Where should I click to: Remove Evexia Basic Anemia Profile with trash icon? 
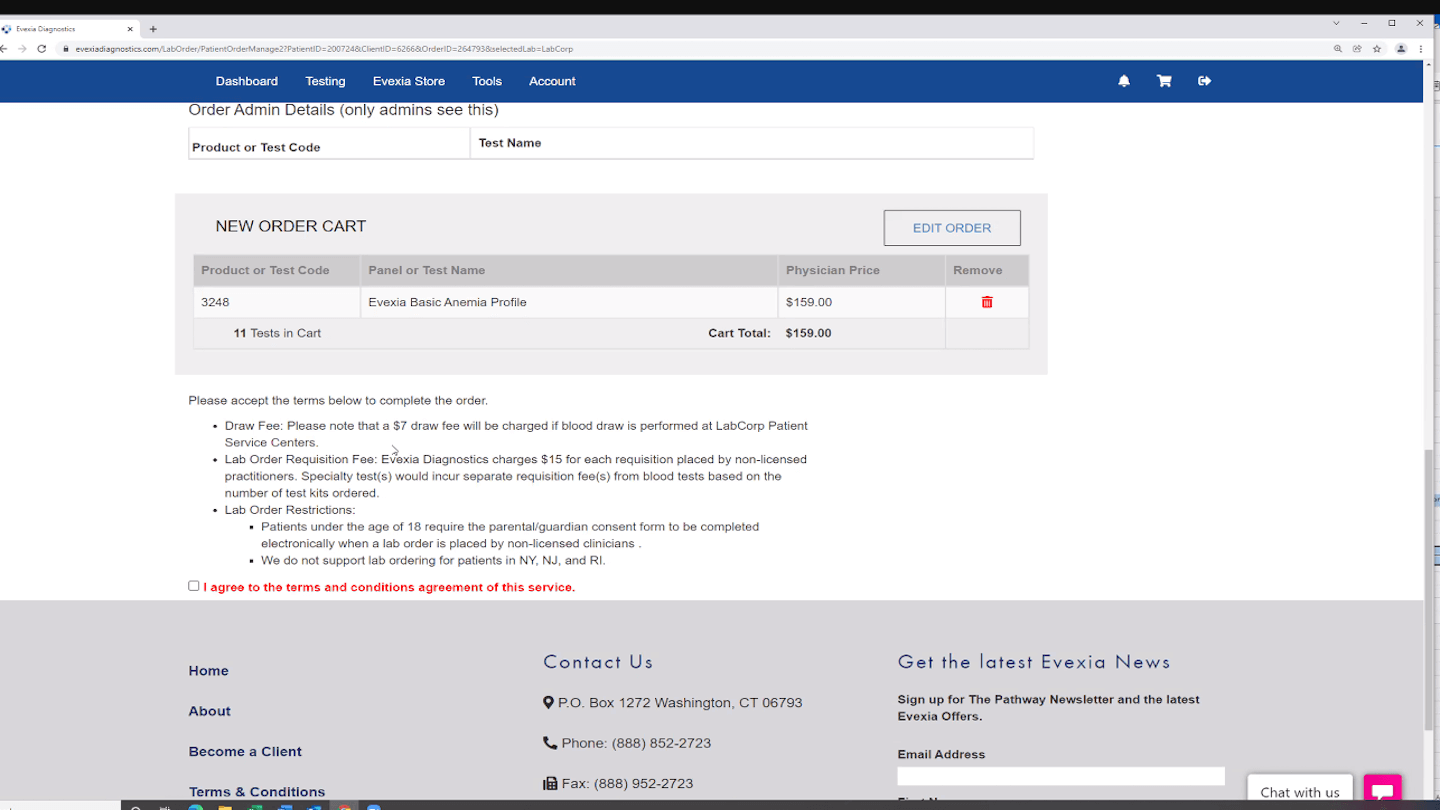(x=987, y=302)
